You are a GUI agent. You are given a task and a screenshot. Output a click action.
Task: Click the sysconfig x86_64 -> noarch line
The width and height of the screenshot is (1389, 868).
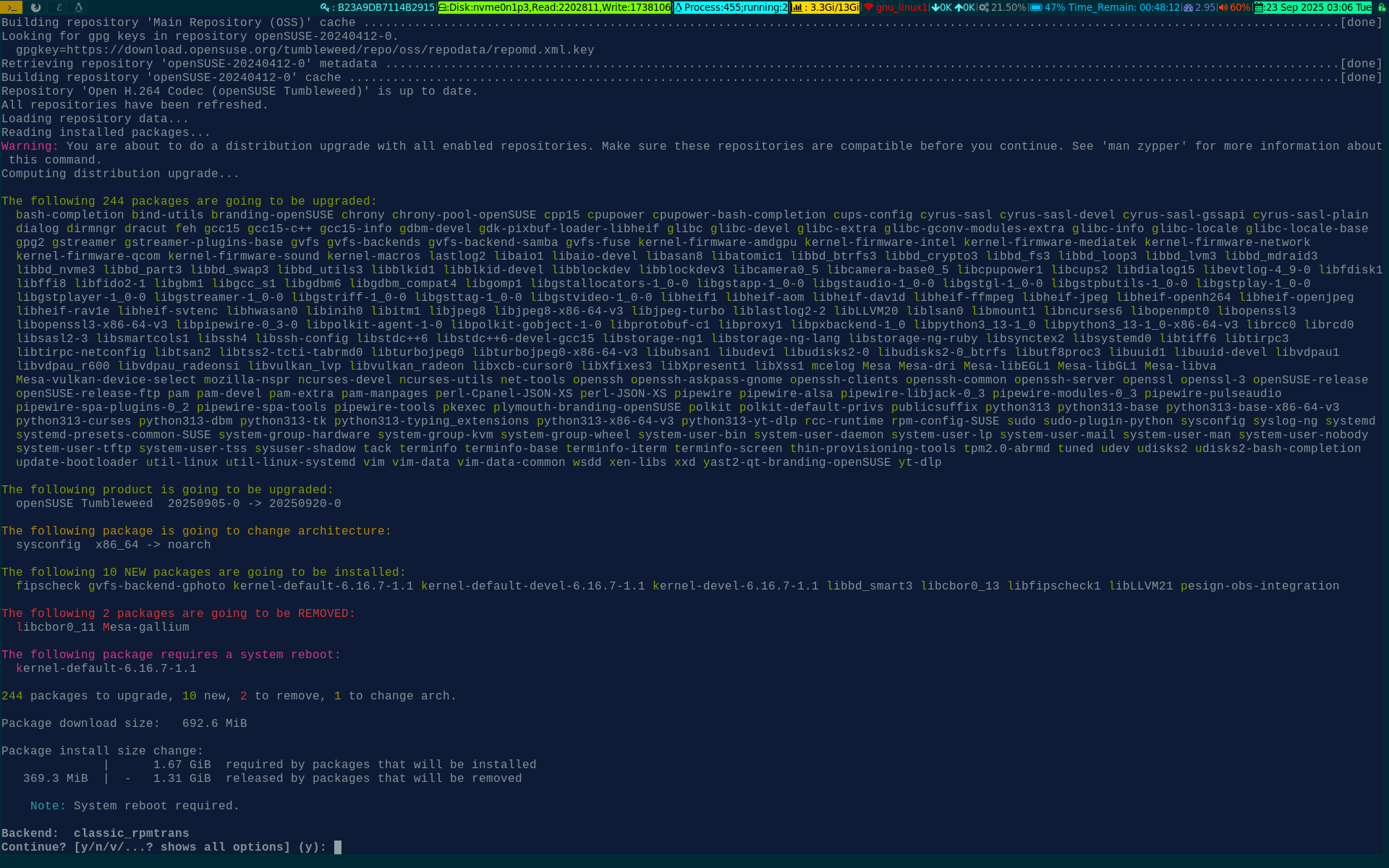(113, 545)
